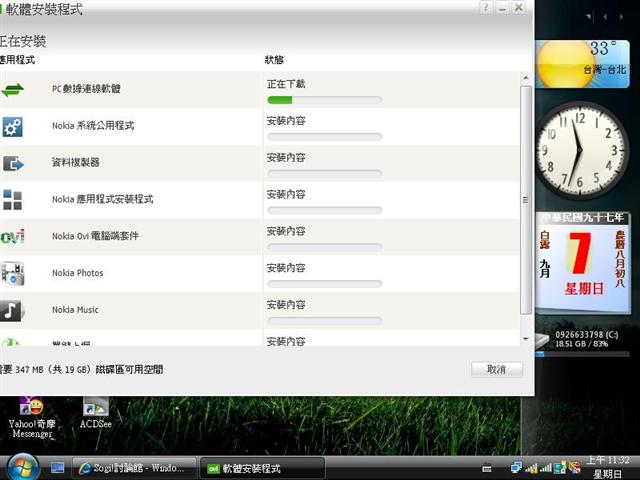Click the 取消 cancel button
Viewport: 640px width, 480px height.
(x=497, y=369)
